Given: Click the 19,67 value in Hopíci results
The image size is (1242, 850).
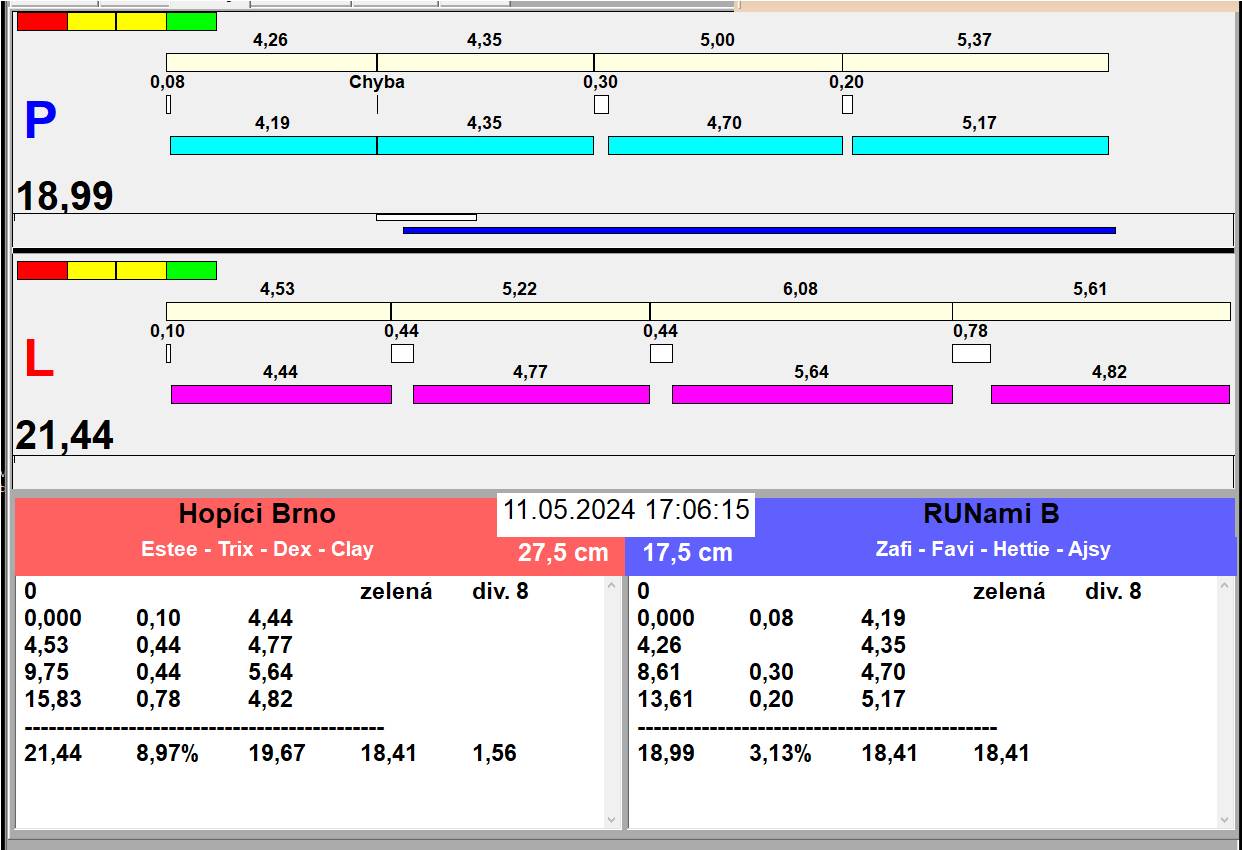Looking at the screenshot, I should 277,753.
